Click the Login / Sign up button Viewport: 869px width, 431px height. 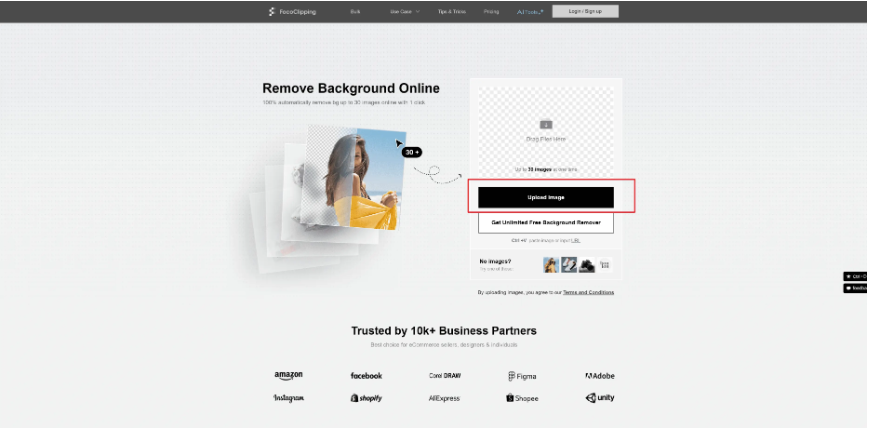(585, 11)
